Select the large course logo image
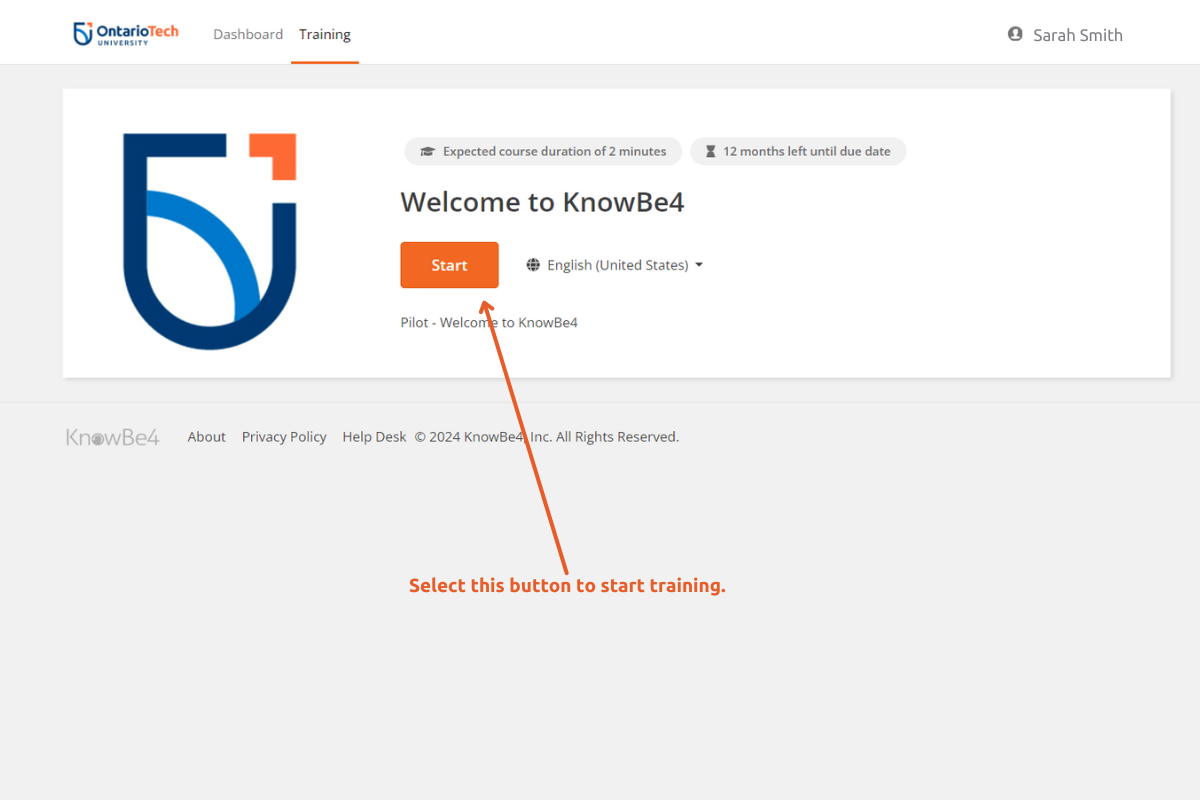This screenshot has width=1200, height=800. [x=210, y=240]
